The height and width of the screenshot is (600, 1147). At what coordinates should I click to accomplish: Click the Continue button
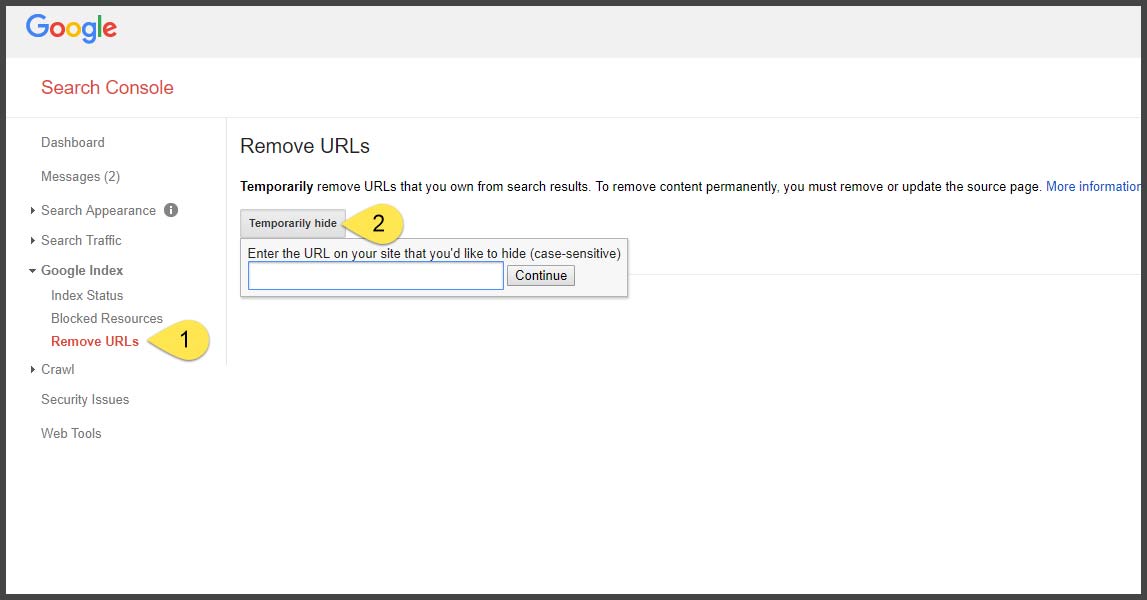click(541, 276)
